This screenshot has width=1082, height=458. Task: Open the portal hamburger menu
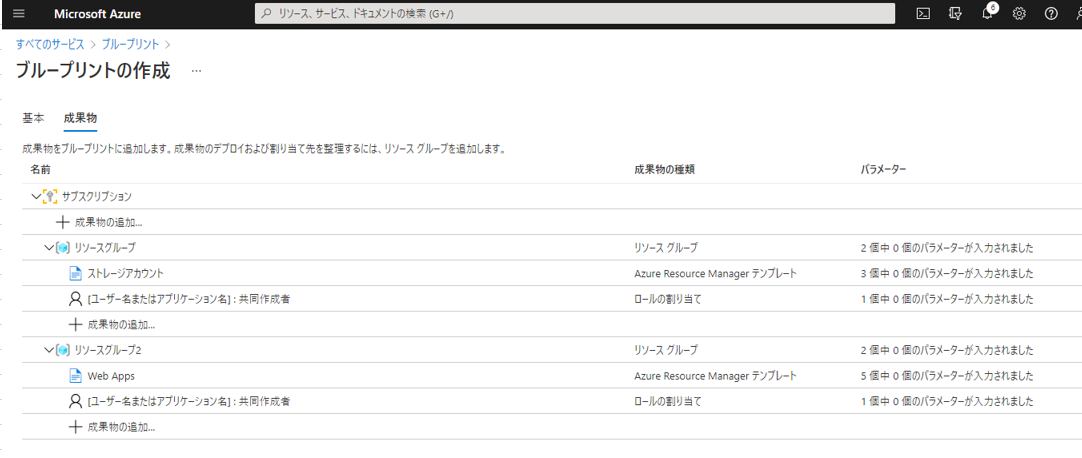coord(19,14)
